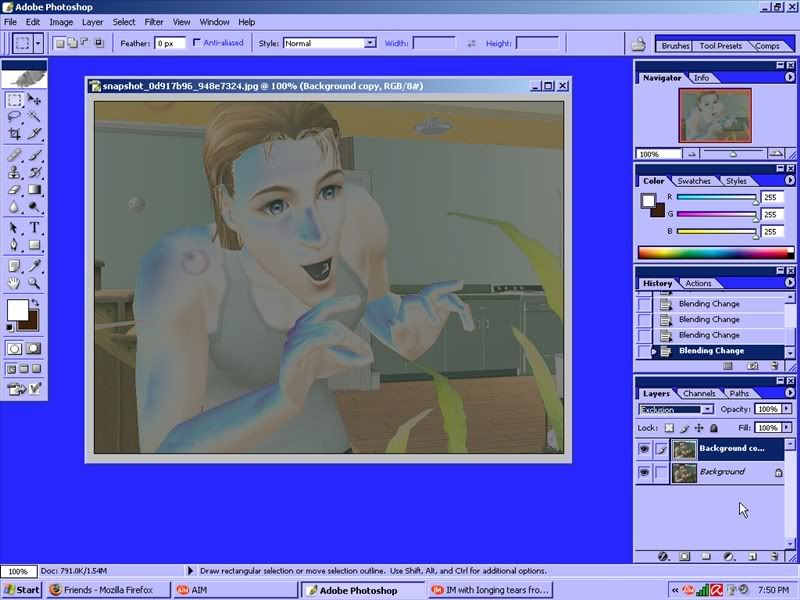Select the Magic Wand tool
Viewport: 800px width, 600px height.
pyautogui.click(x=34, y=116)
